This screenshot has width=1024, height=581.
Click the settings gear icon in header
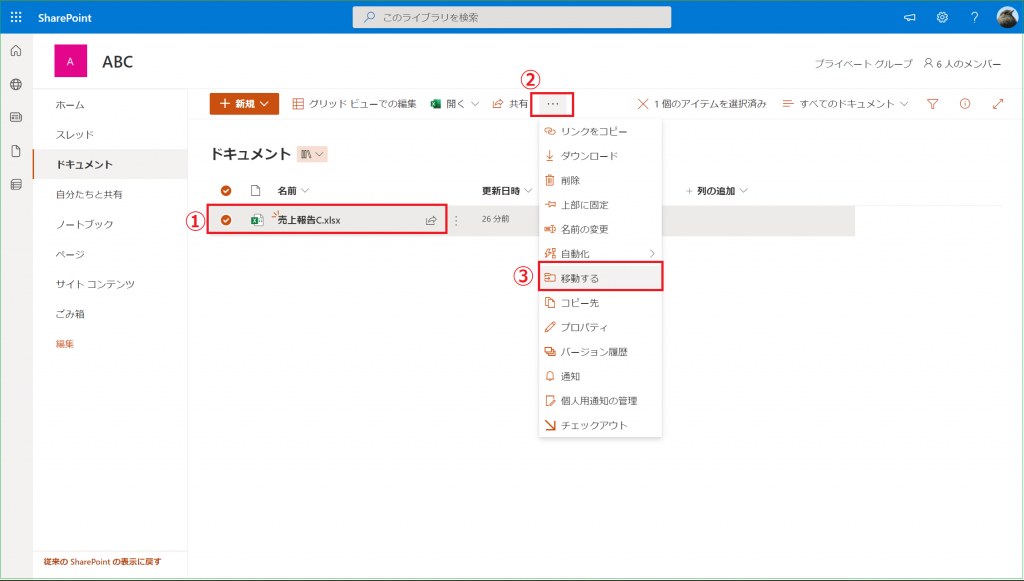pyautogui.click(x=942, y=17)
